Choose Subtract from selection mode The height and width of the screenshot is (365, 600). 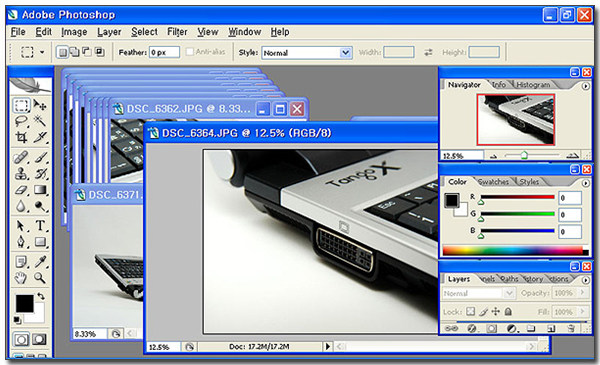87,52
